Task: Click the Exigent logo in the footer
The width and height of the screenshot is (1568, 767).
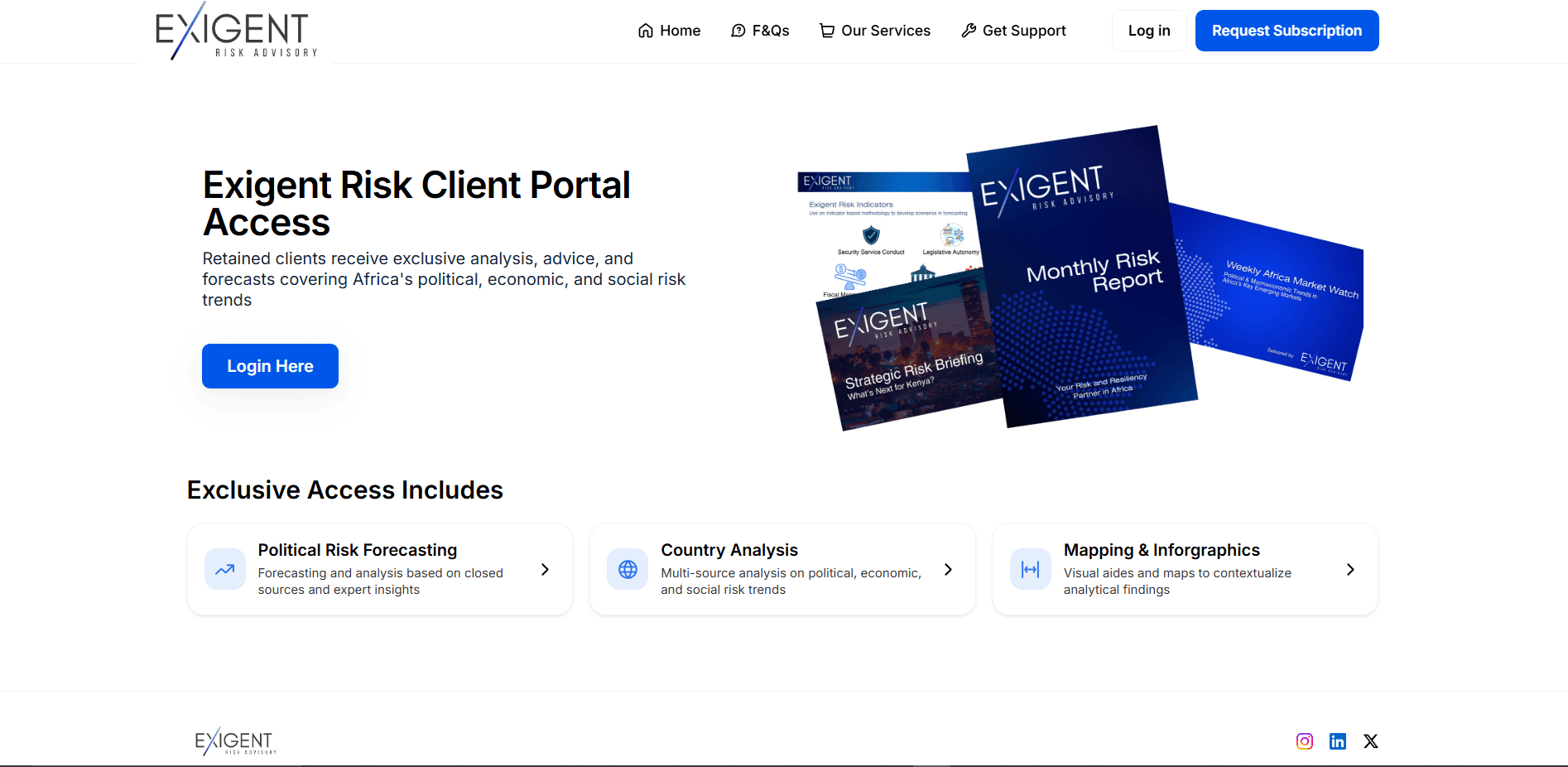Action: (x=235, y=741)
